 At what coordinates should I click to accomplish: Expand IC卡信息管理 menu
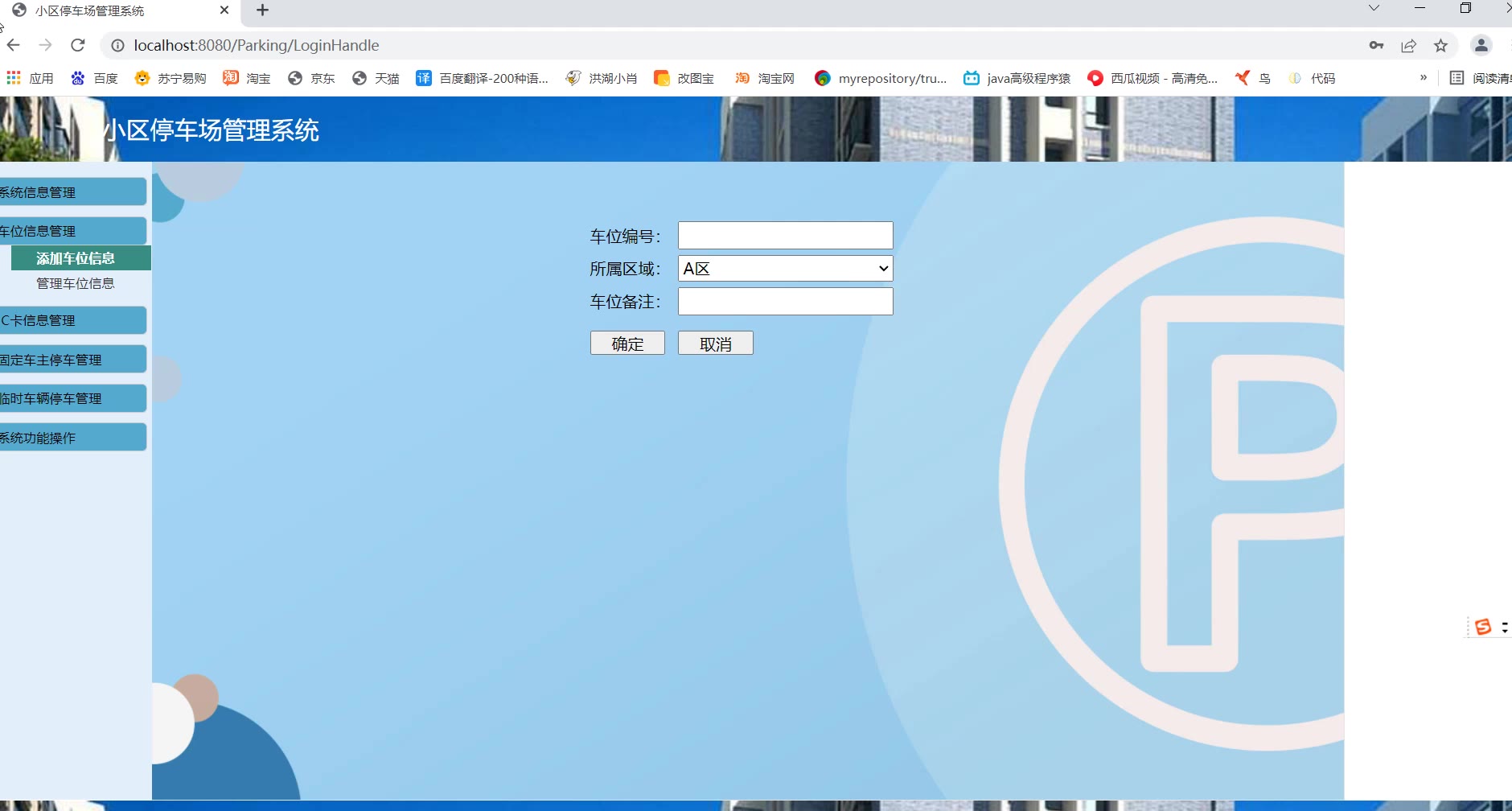coord(73,320)
